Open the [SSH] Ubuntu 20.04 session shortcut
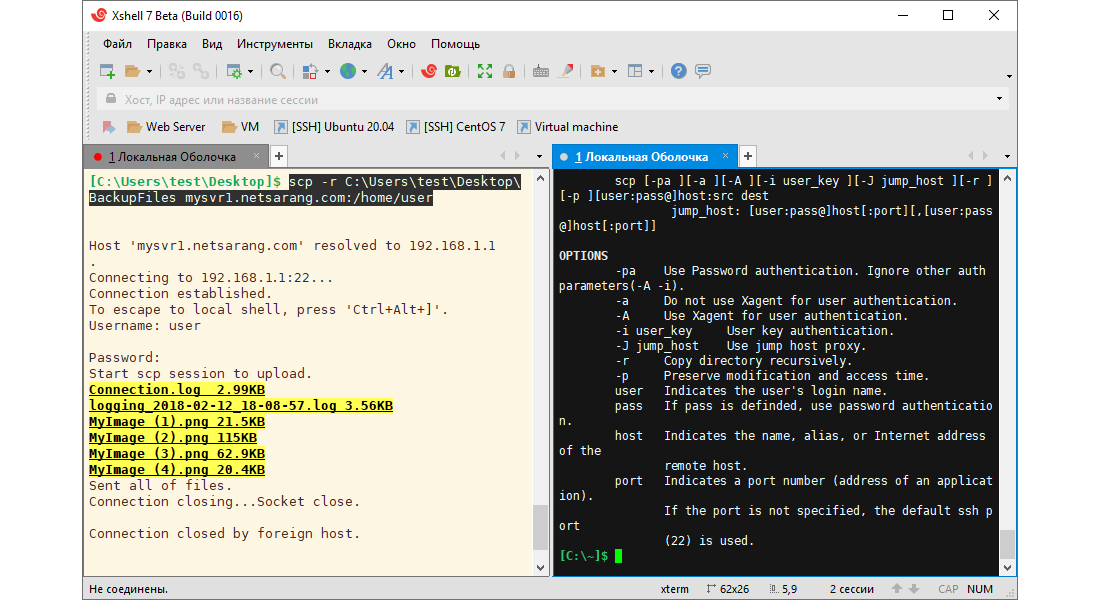Viewport: 1100px width, 600px height. point(334,127)
